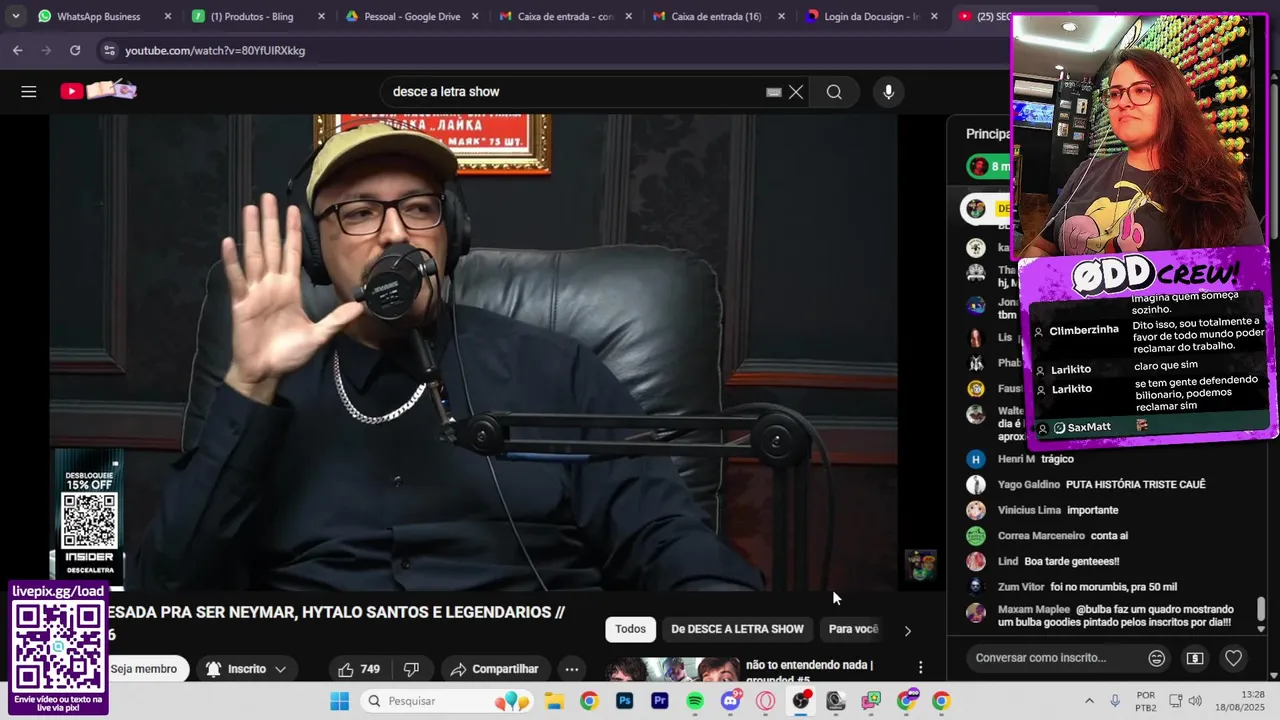
Task: Open OBS Studio from the taskbar
Action: (x=801, y=701)
